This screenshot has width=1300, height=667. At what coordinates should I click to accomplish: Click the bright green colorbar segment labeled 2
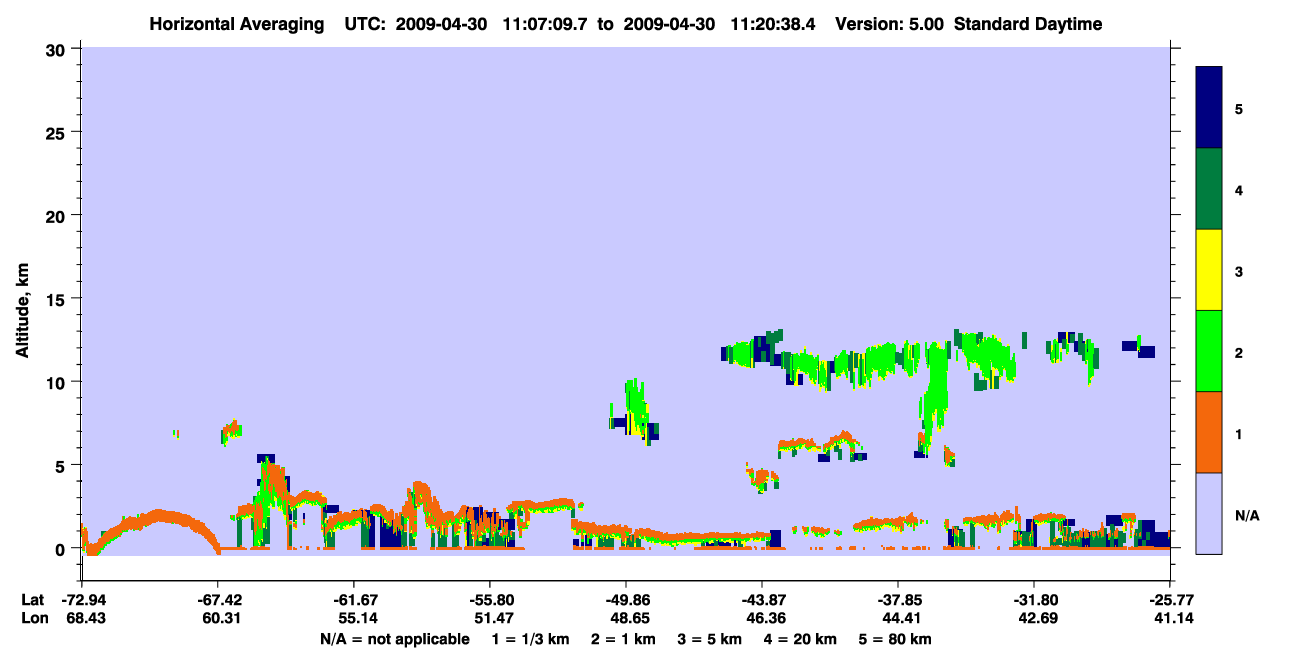[x=1209, y=351]
